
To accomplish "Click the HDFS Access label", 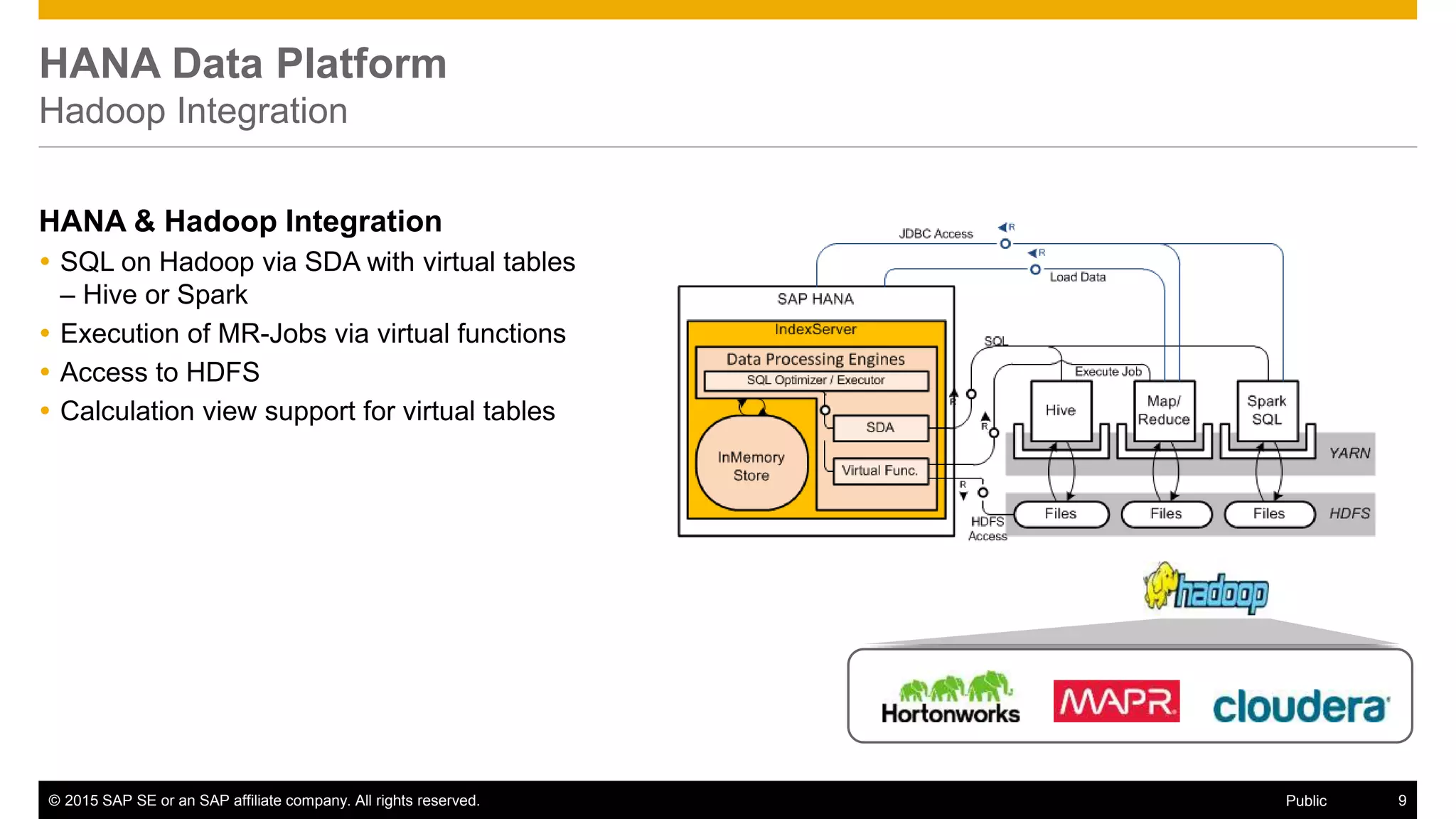I will [x=987, y=529].
